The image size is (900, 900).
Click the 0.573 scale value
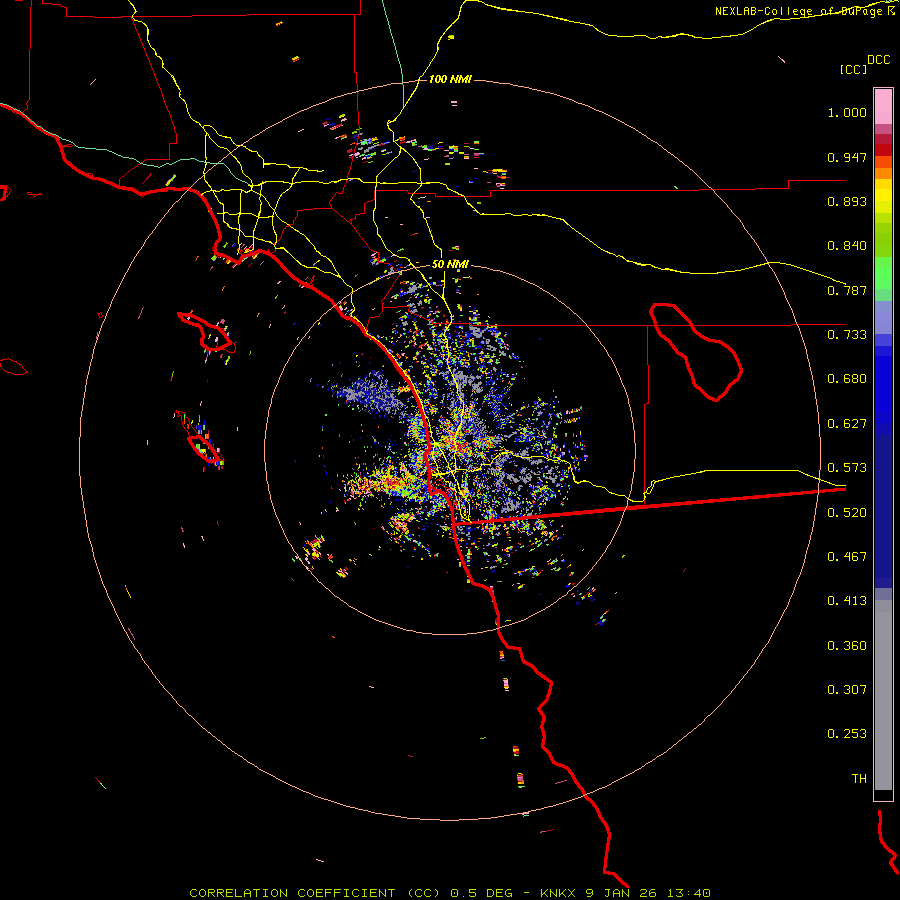tap(847, 468)
